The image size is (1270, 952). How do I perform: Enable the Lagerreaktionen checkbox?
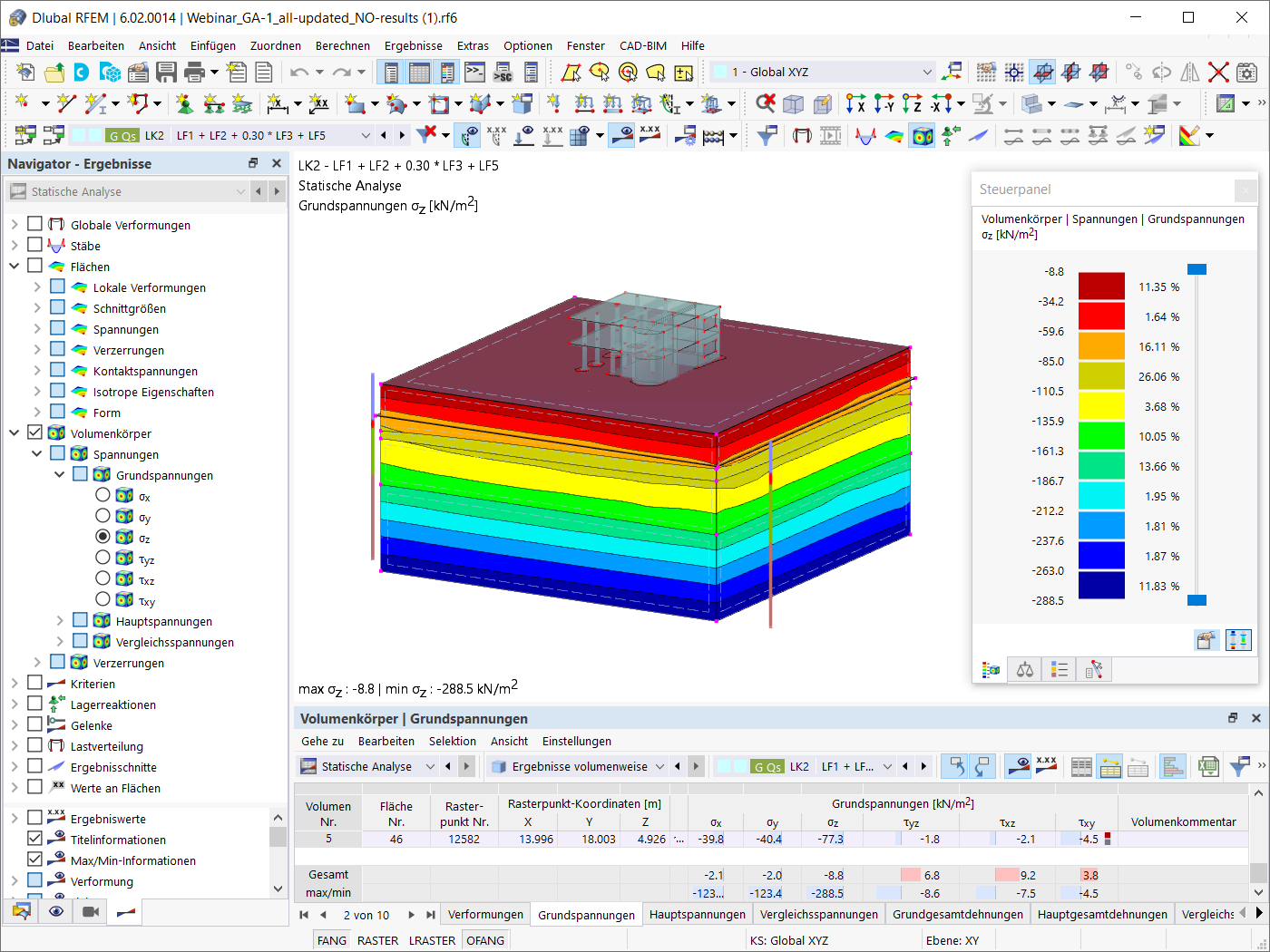click(34, 704)
